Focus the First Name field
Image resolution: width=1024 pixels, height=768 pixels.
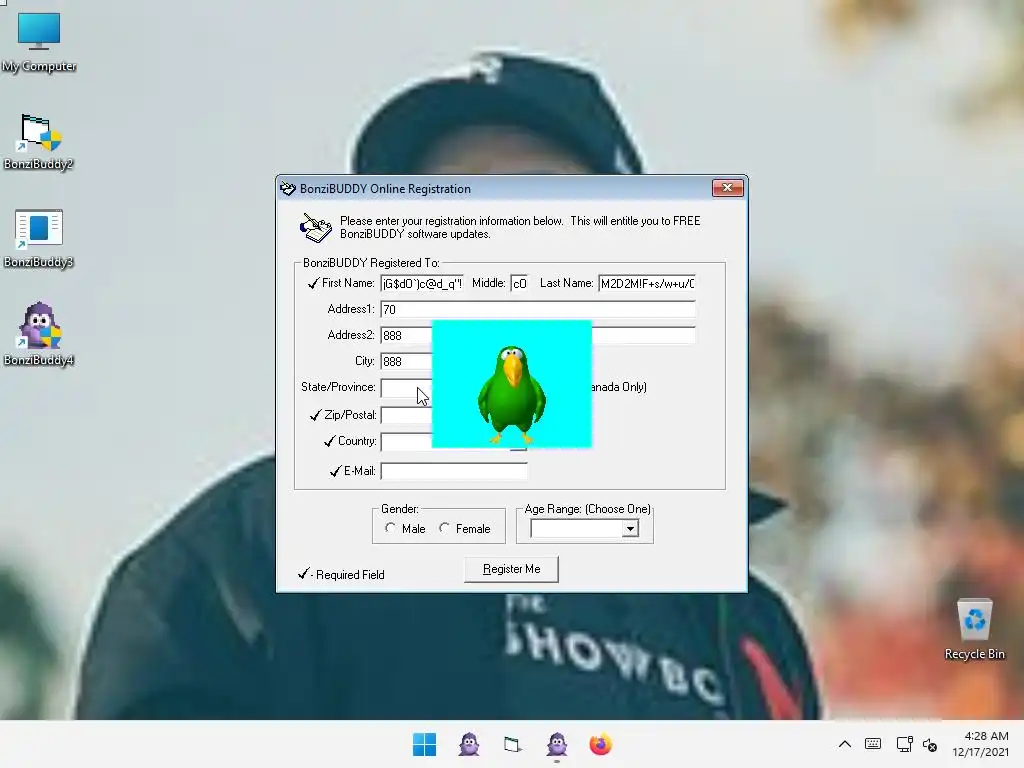(x=423, y=283)
